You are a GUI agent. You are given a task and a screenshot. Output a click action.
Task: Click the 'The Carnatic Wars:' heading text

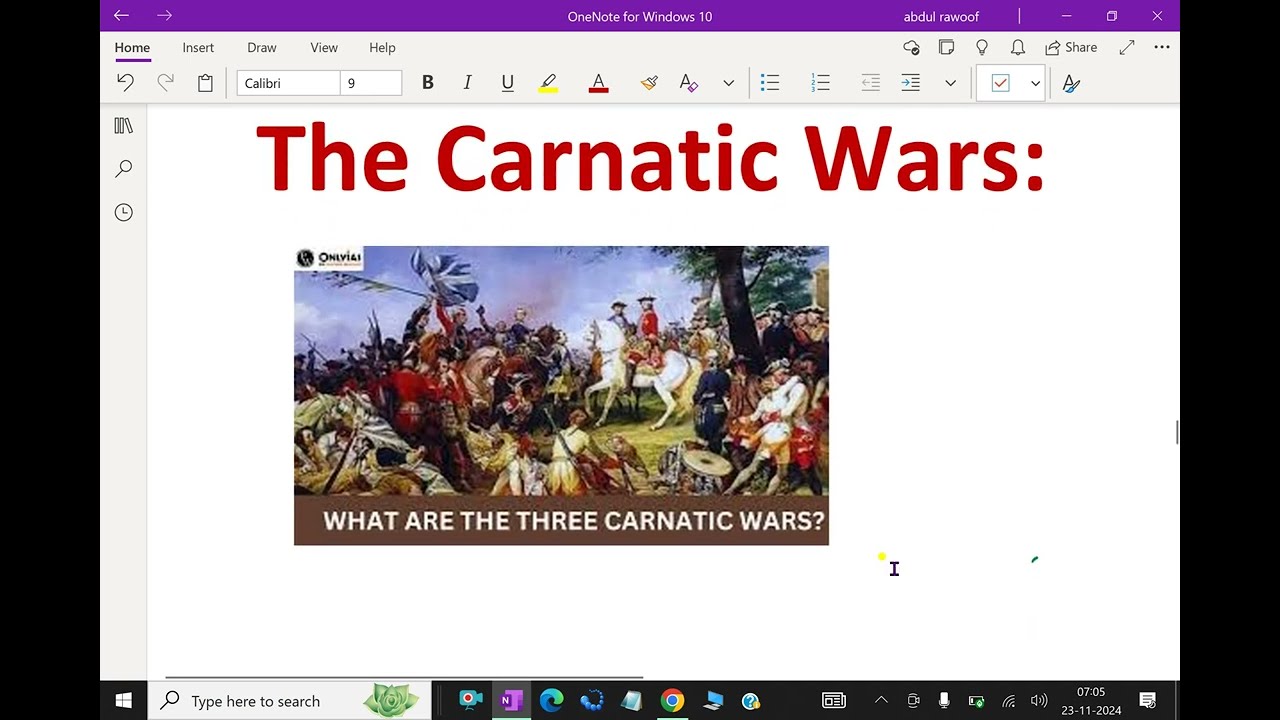coord(650,158)
